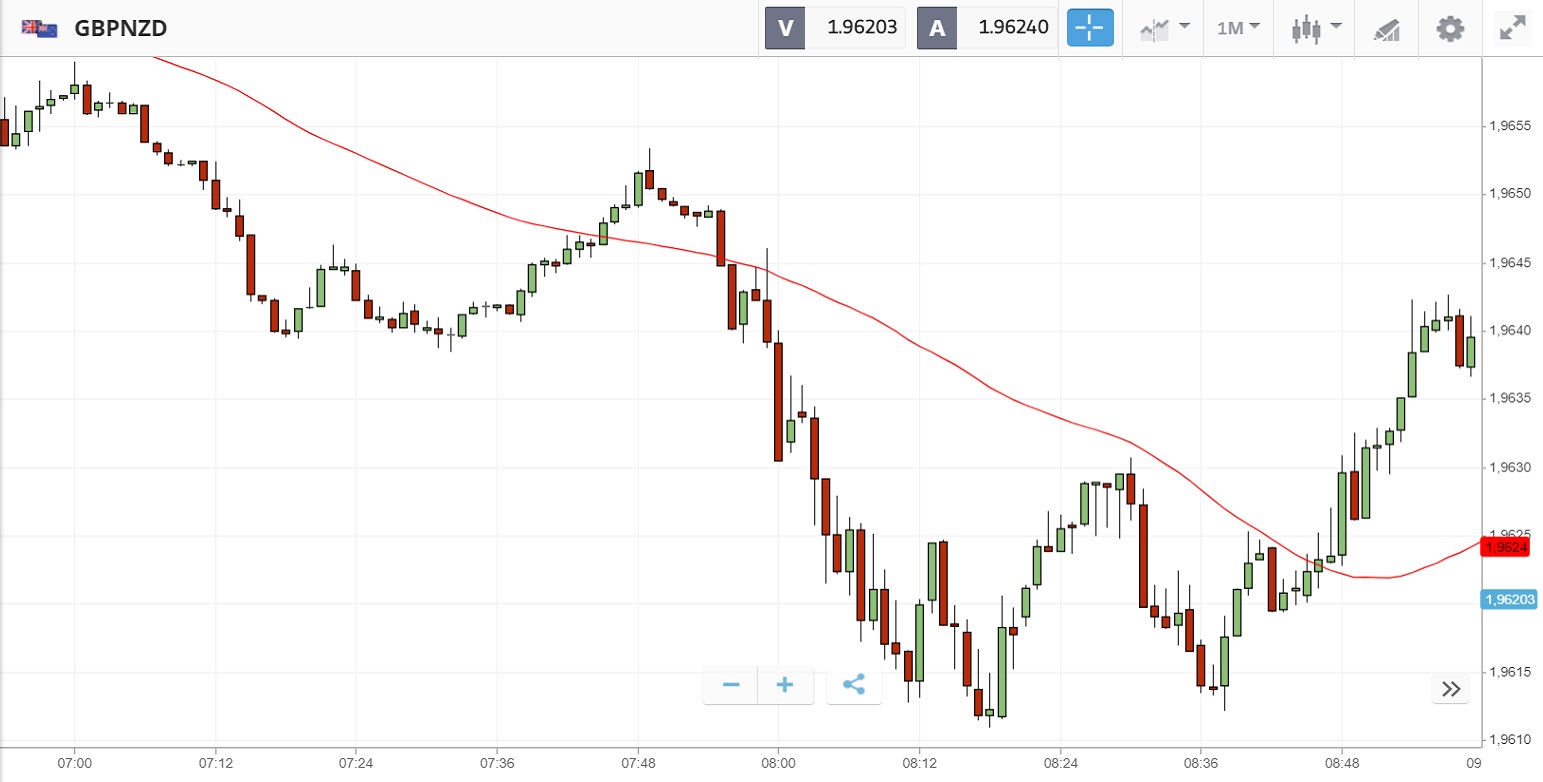
Task: Click the GBPNZD instrument name
Action: (x=120, y=28)
